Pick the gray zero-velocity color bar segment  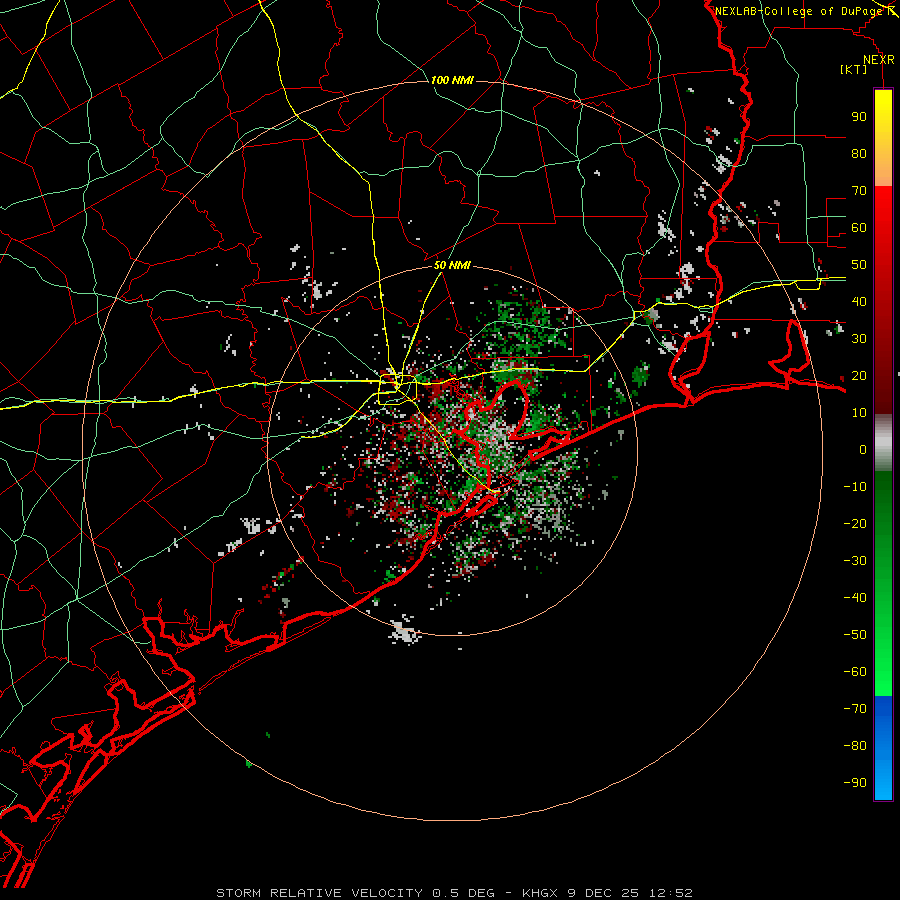point(883,442)
